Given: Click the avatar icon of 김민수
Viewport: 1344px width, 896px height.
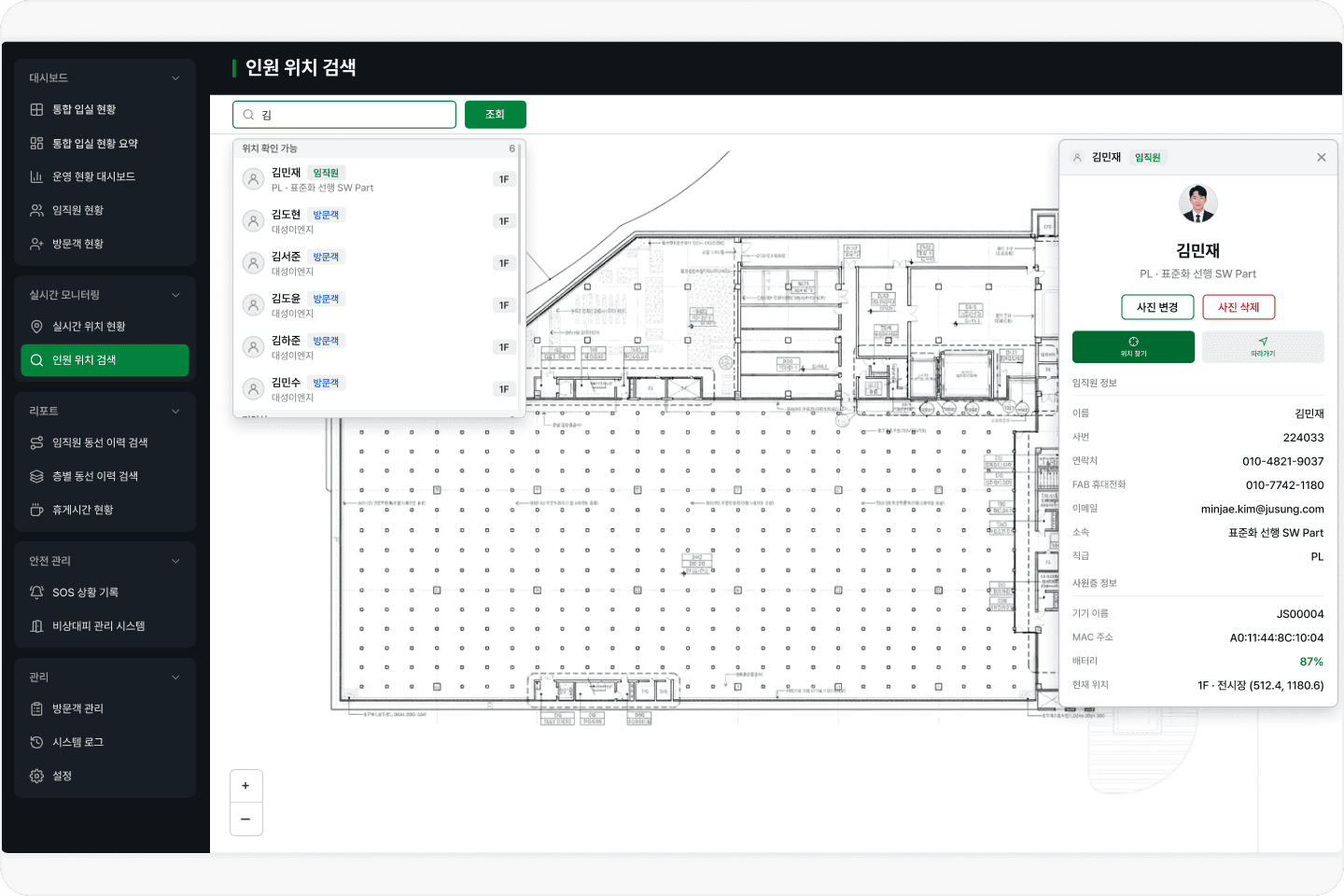Looking at the screenshot, I should [253, 389].
